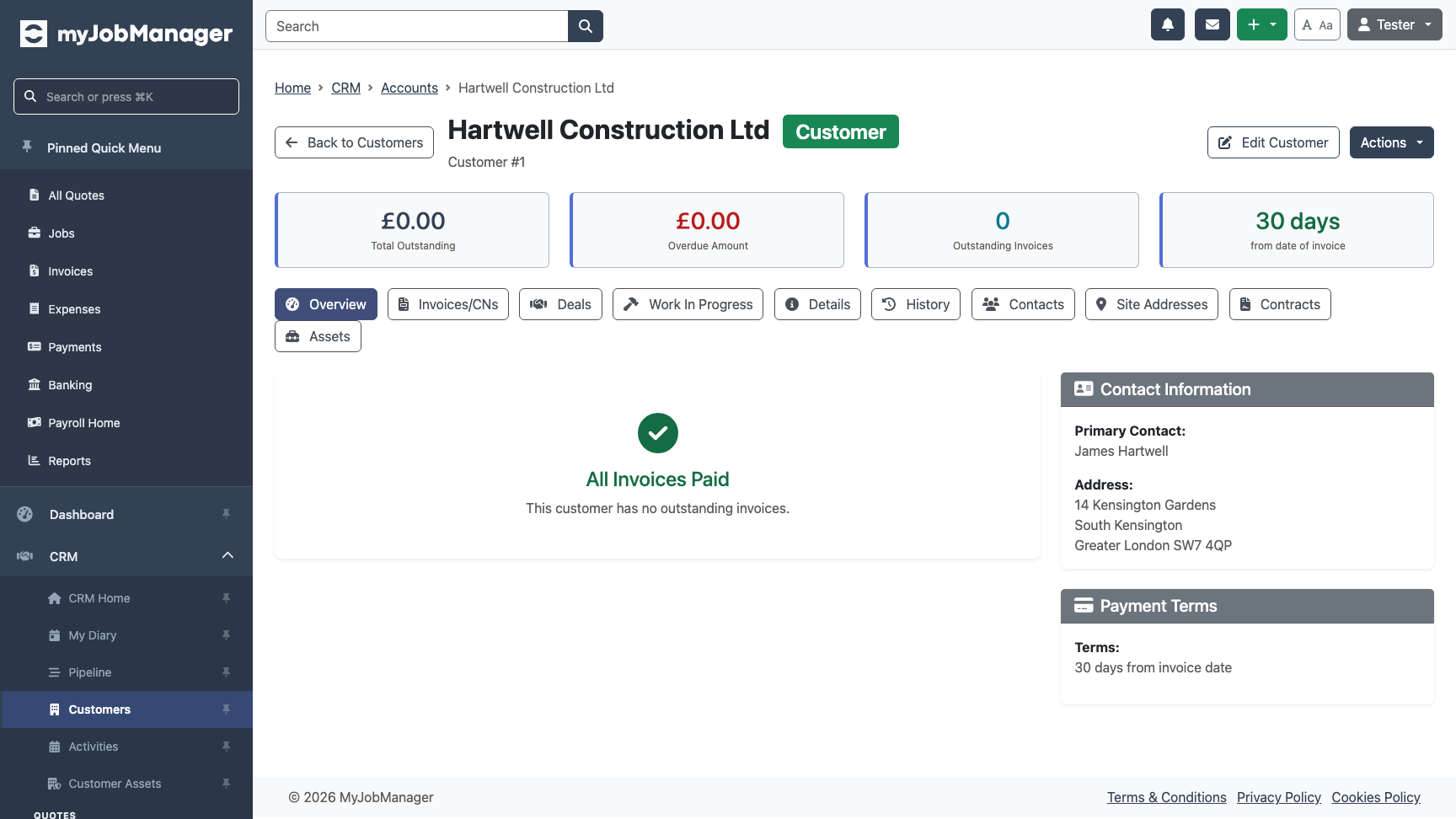The width and height of the screenshot is (1456, 819).
Task: Open Banking in sidebar
Action: (x=126, y=385)
